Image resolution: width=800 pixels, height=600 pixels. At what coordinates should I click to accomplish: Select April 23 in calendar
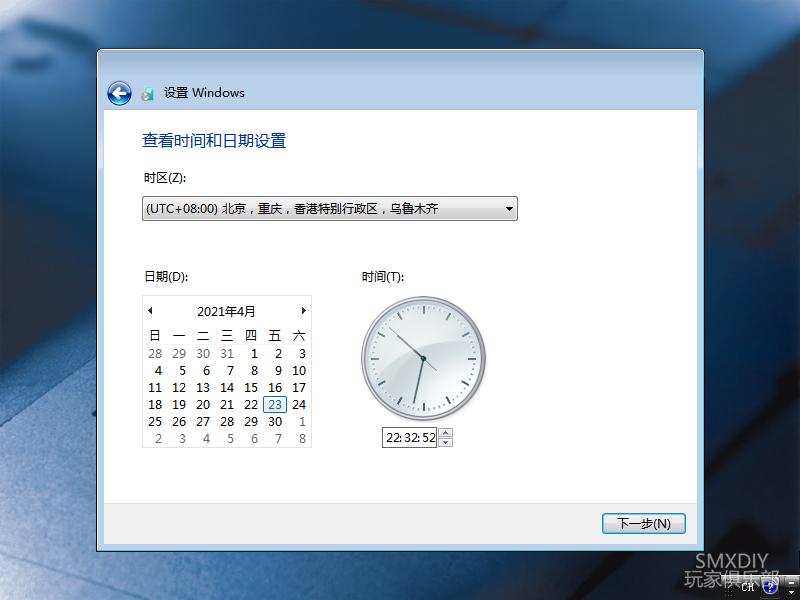[x=275, y=405]
